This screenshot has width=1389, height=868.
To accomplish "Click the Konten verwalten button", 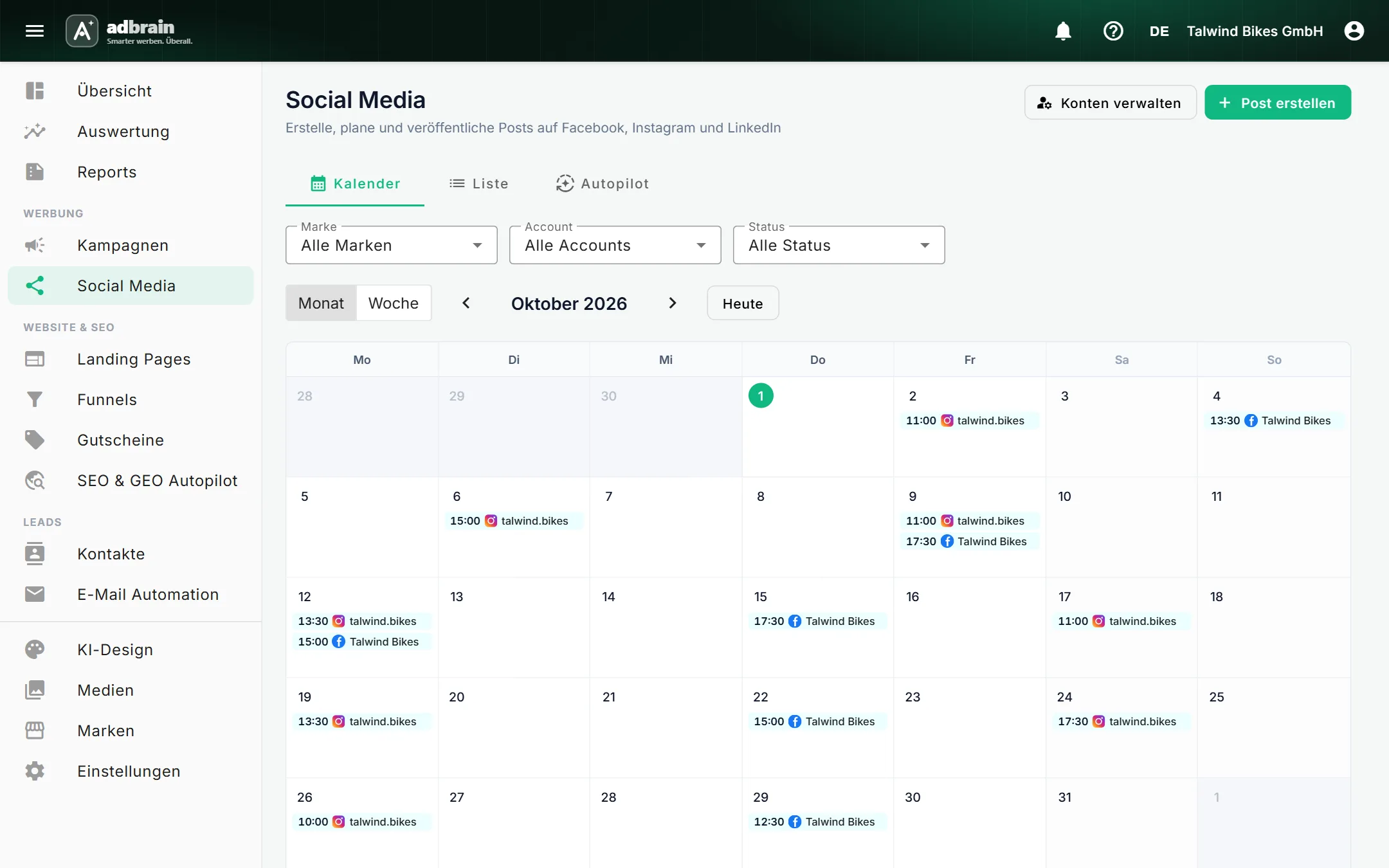I will [x=1110, y=103].
